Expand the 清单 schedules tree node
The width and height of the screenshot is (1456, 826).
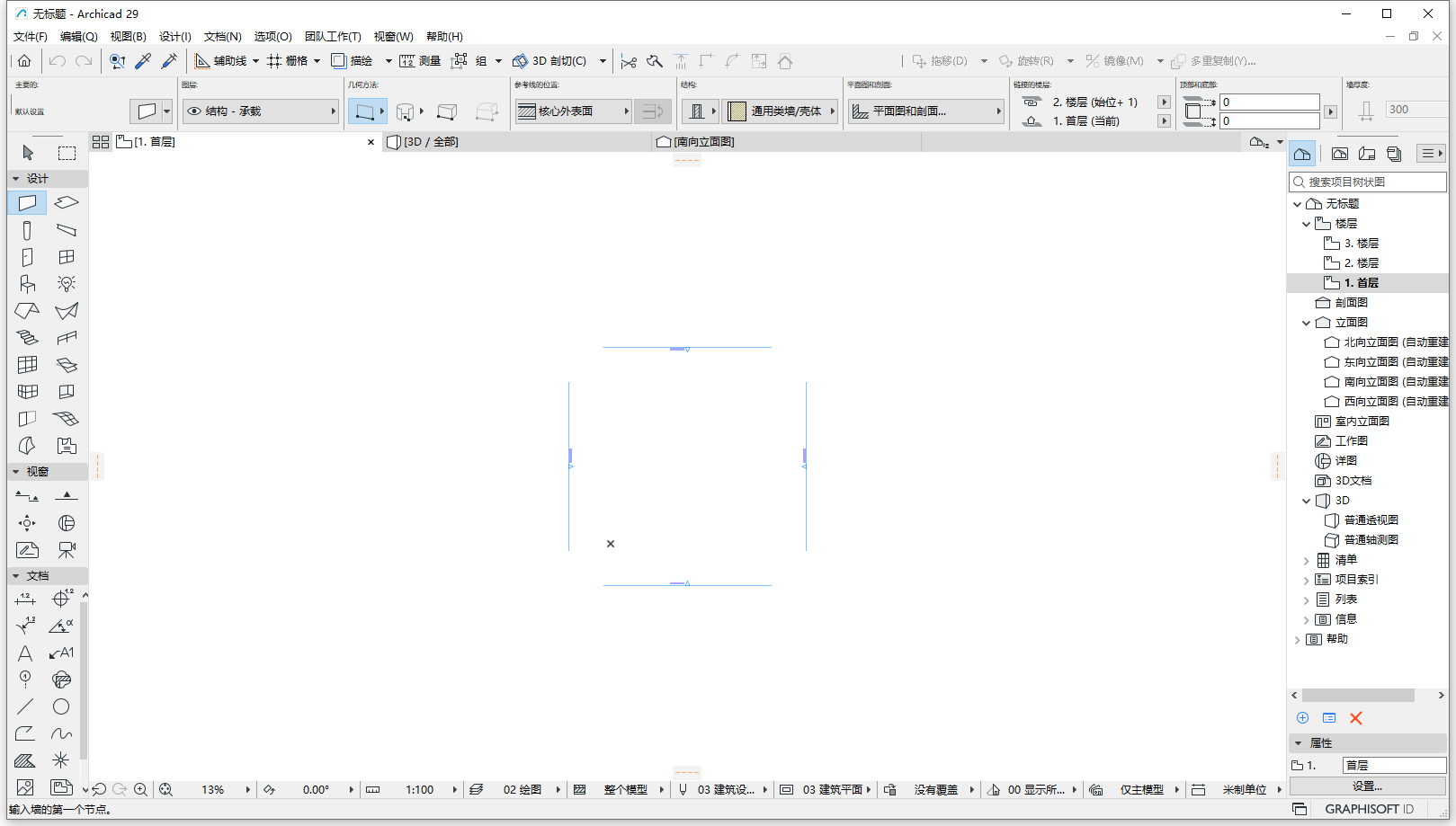pos(1307,560)
